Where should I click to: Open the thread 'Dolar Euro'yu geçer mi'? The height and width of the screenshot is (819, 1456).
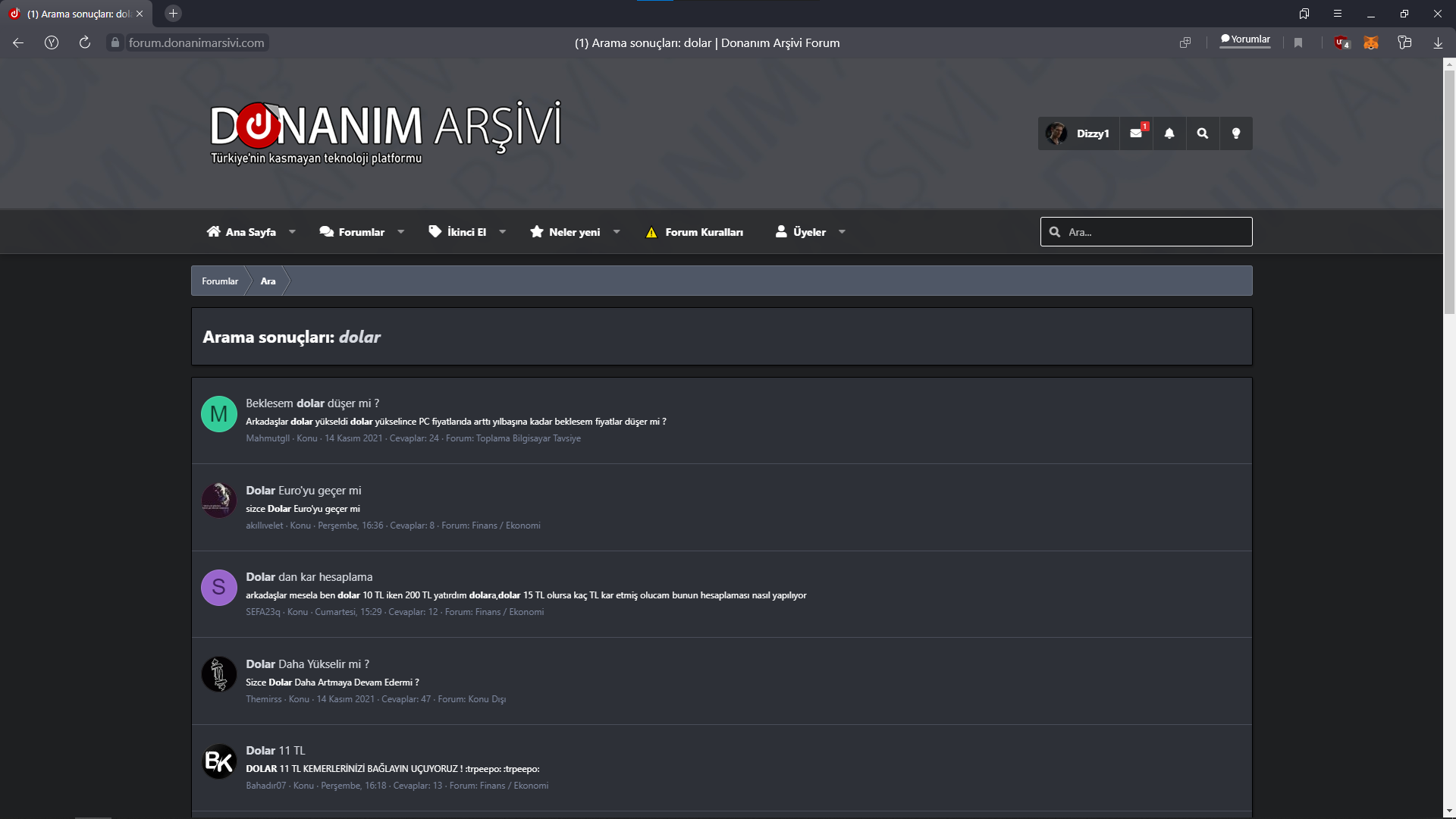click(x=303, y=491)
